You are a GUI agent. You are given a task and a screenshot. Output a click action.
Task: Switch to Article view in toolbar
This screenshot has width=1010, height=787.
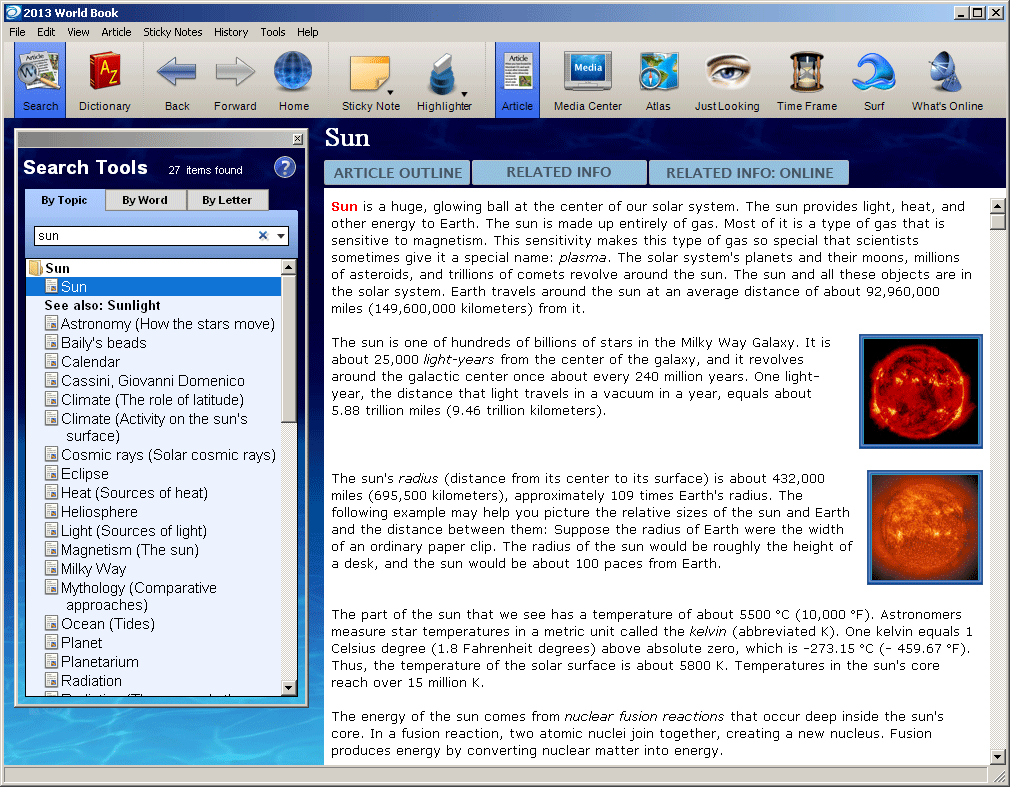(x=517, y=81)
